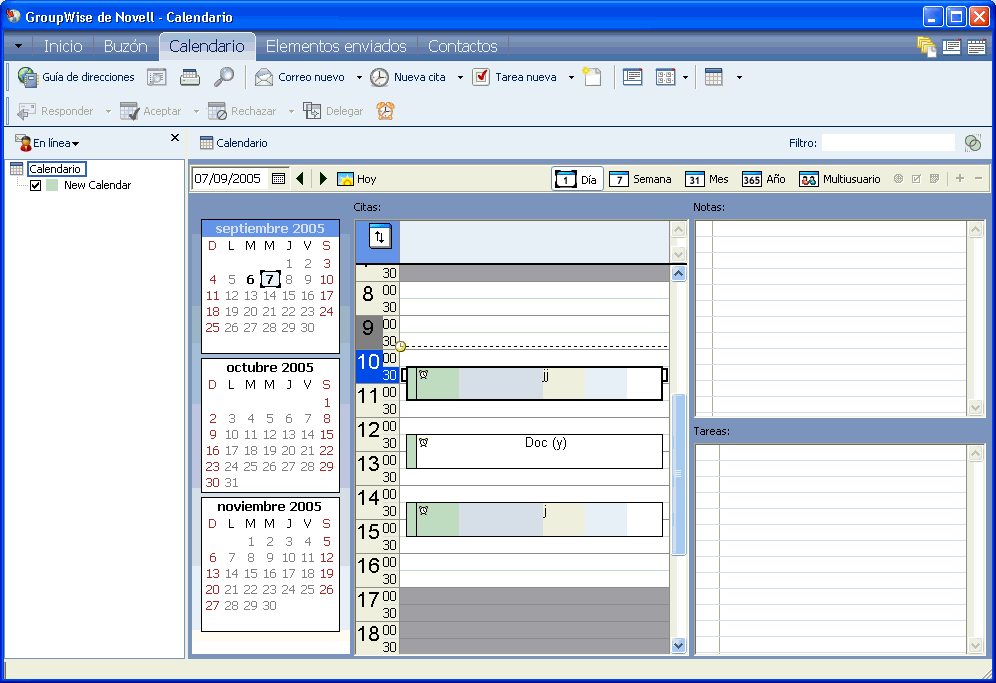Click the green New Calendar color swatch
This screenshot has height=683, width=996.
point(52,185)
